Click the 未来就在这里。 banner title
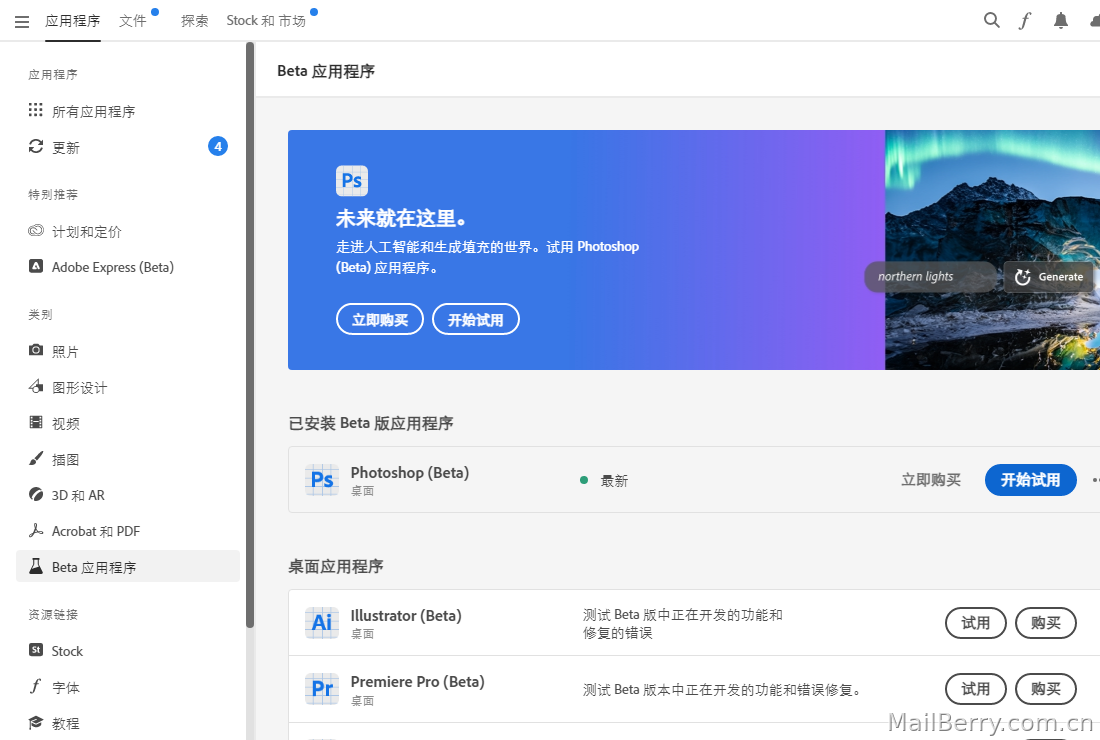The image size is (1100, 740). pos(401,218)
